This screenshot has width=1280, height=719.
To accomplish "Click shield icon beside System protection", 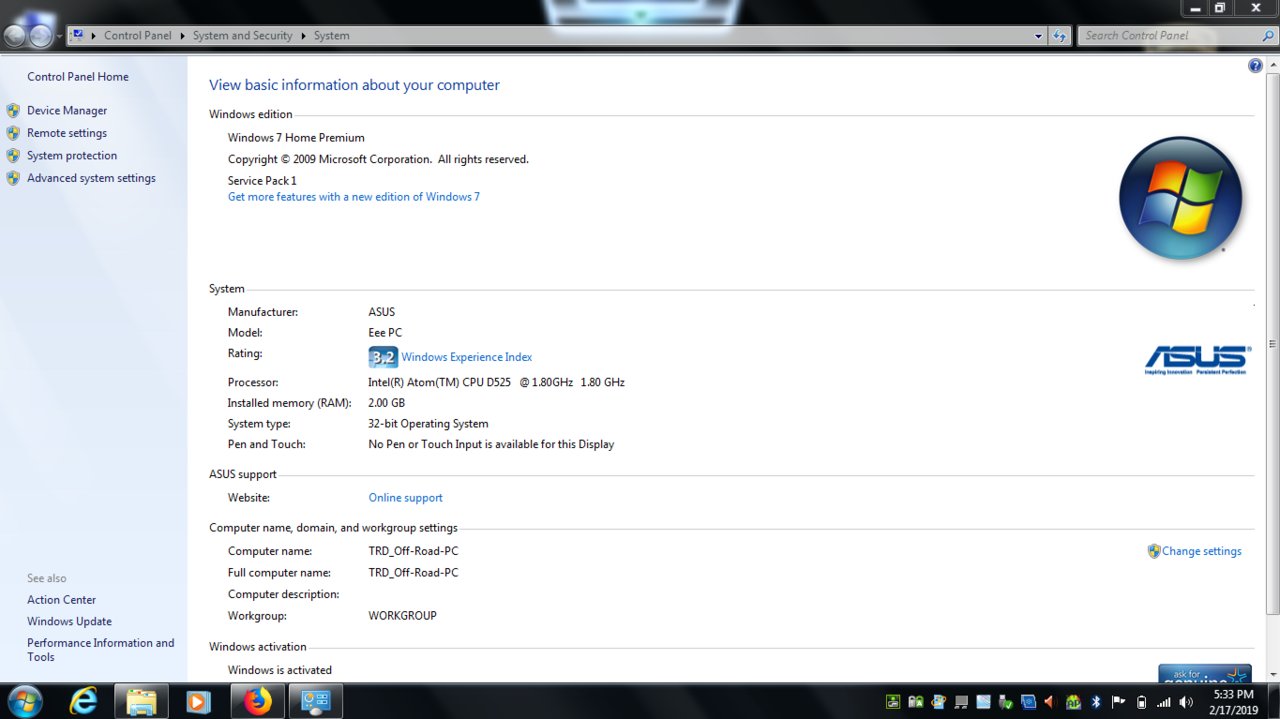I will [x=13, y=156].
